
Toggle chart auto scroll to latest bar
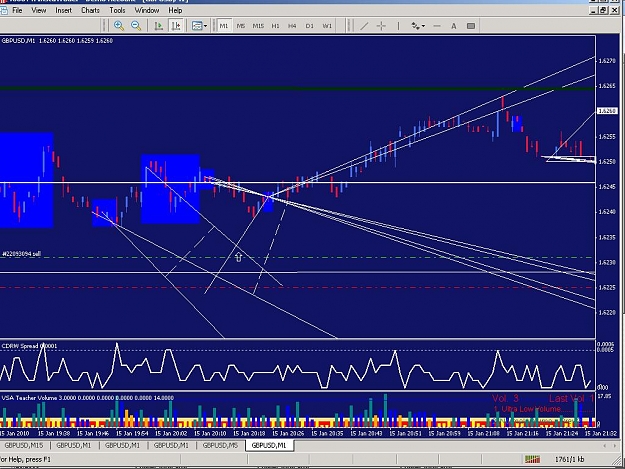159,26
